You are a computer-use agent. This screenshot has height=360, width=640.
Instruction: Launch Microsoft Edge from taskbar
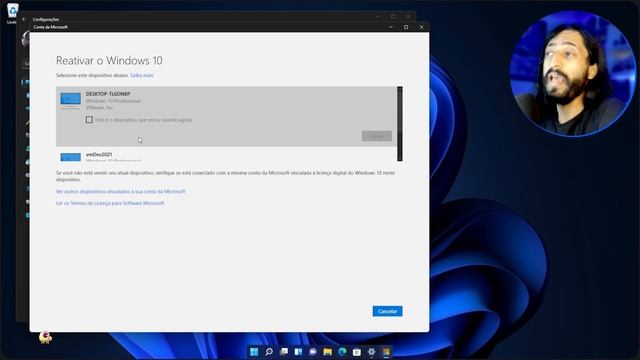pyautogui.click(x=342, y=351)
